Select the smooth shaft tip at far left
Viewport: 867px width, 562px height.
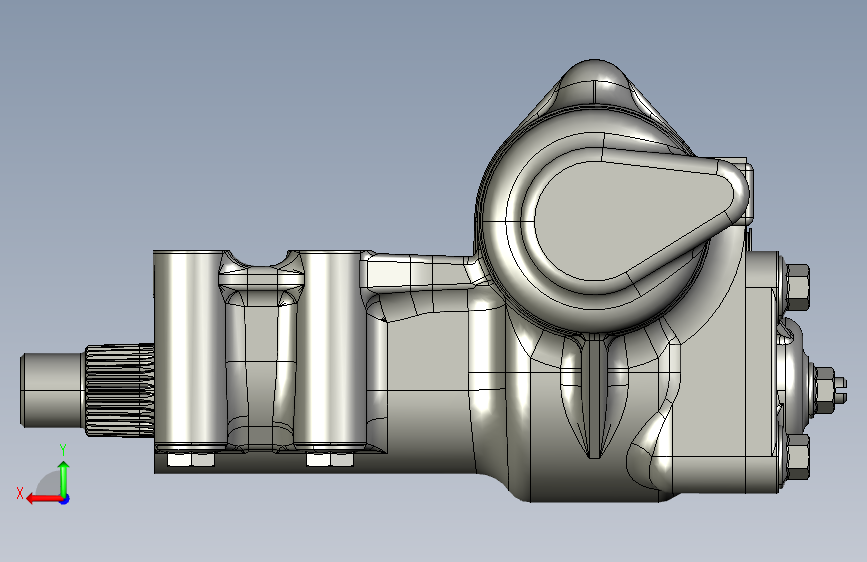53,390
